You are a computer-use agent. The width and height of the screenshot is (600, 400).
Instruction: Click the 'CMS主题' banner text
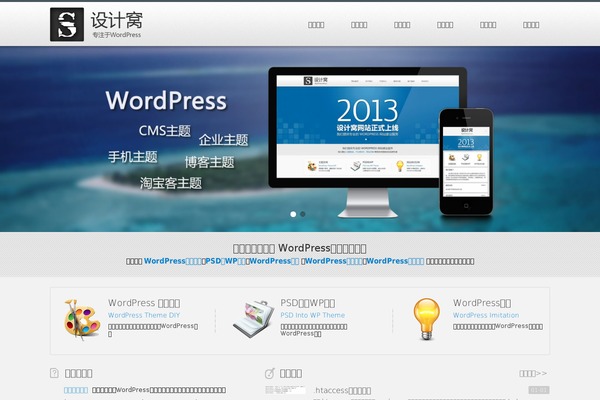coord(165,131)
